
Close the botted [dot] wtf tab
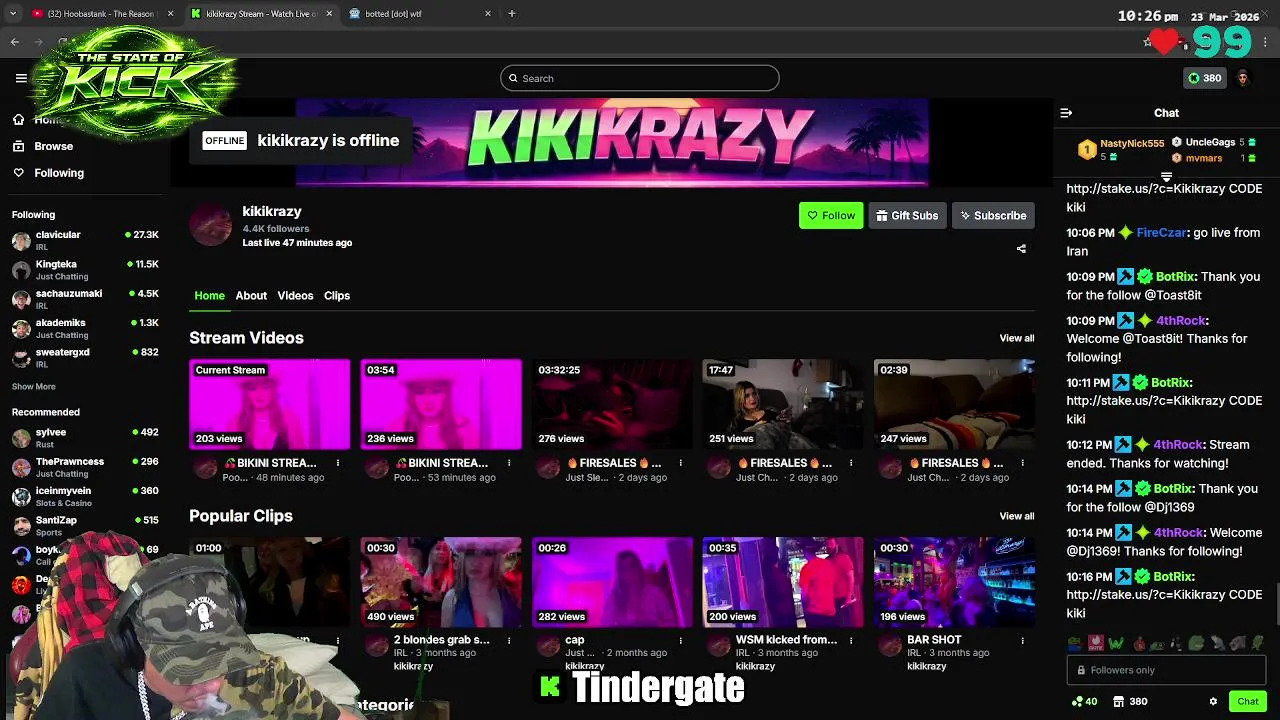tap(488, 14)
